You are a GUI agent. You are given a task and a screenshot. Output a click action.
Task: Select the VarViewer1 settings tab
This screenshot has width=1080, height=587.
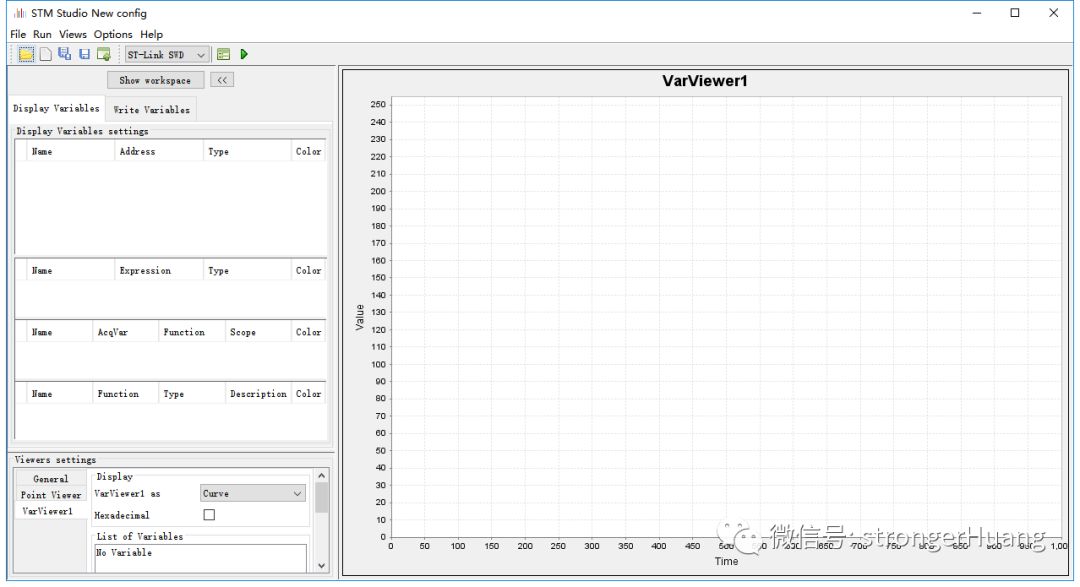[51, 511]
